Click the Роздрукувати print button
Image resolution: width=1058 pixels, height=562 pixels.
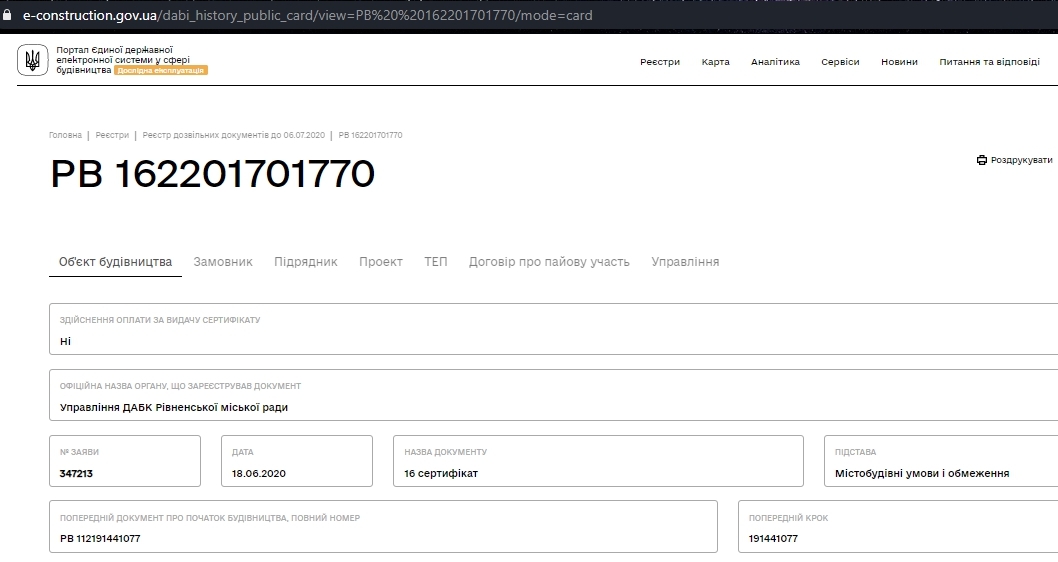click(1014, 160)
